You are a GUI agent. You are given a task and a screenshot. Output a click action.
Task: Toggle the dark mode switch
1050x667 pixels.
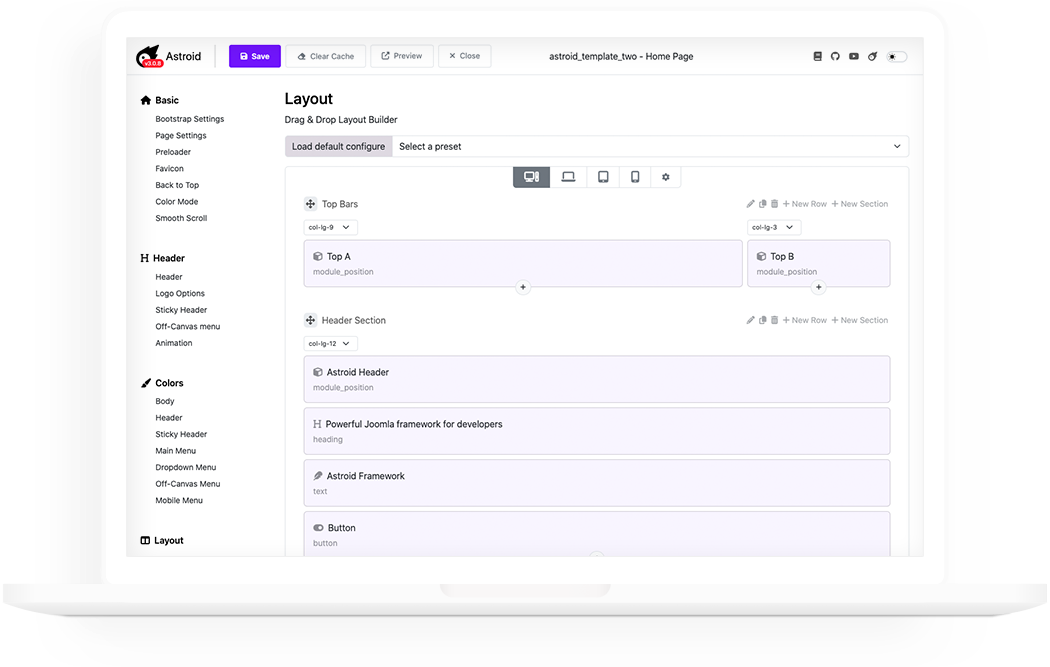896,56
